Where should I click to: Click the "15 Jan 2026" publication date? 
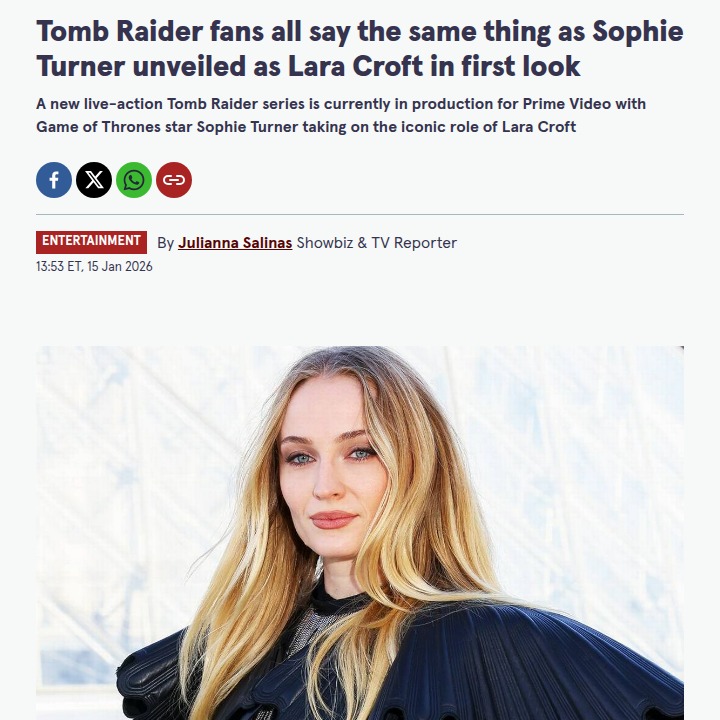pyautogui.click(x=120, y=267)
